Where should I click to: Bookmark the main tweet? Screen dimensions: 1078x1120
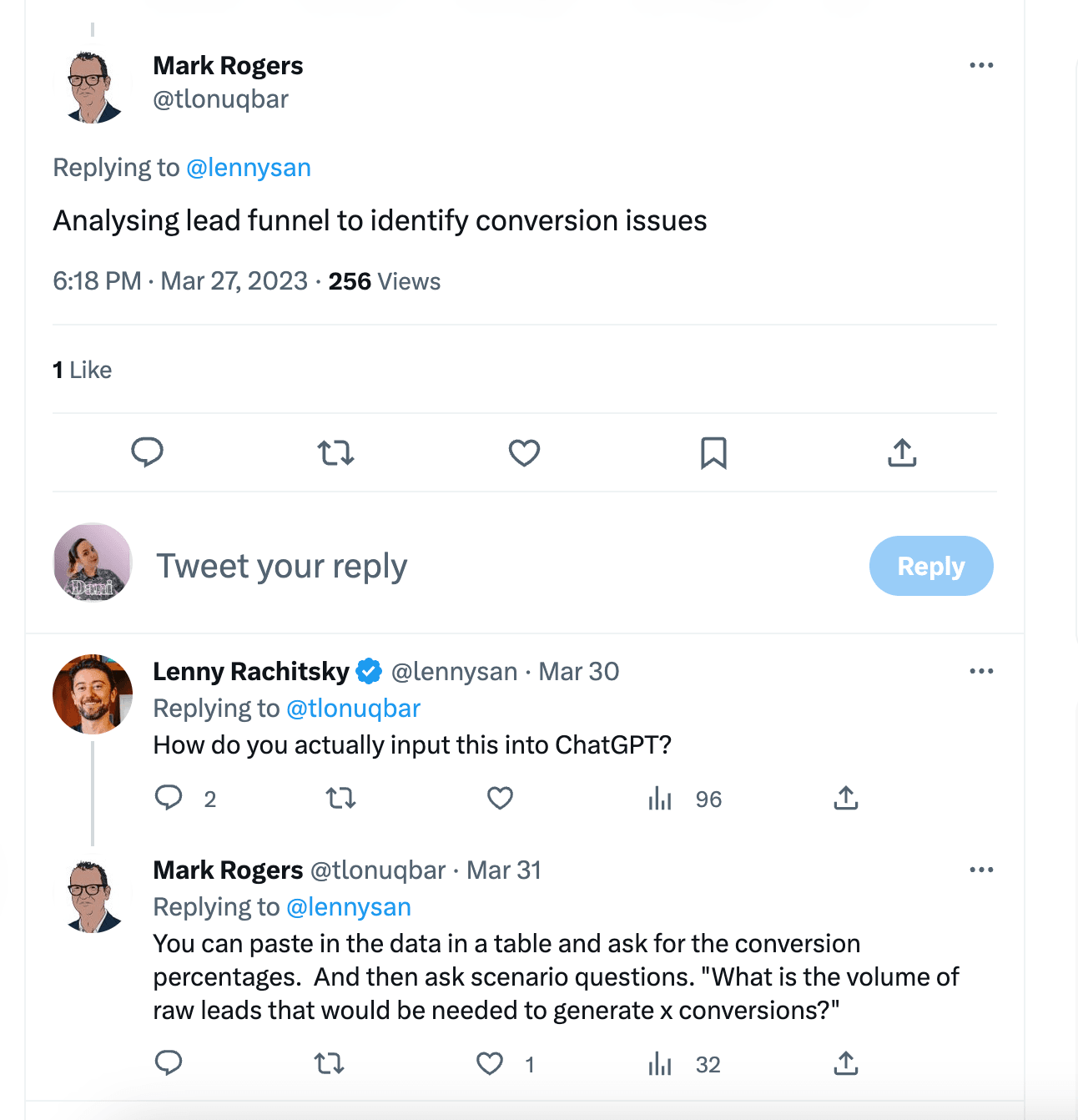point(713,452)
